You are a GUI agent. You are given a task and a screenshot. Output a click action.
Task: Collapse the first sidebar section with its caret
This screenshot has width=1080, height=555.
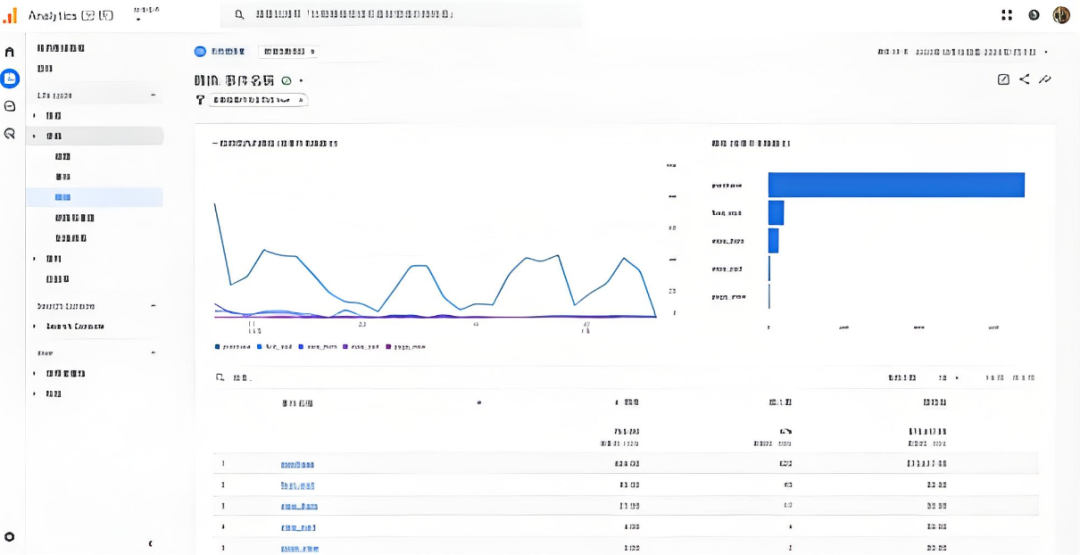coord(153,95)
